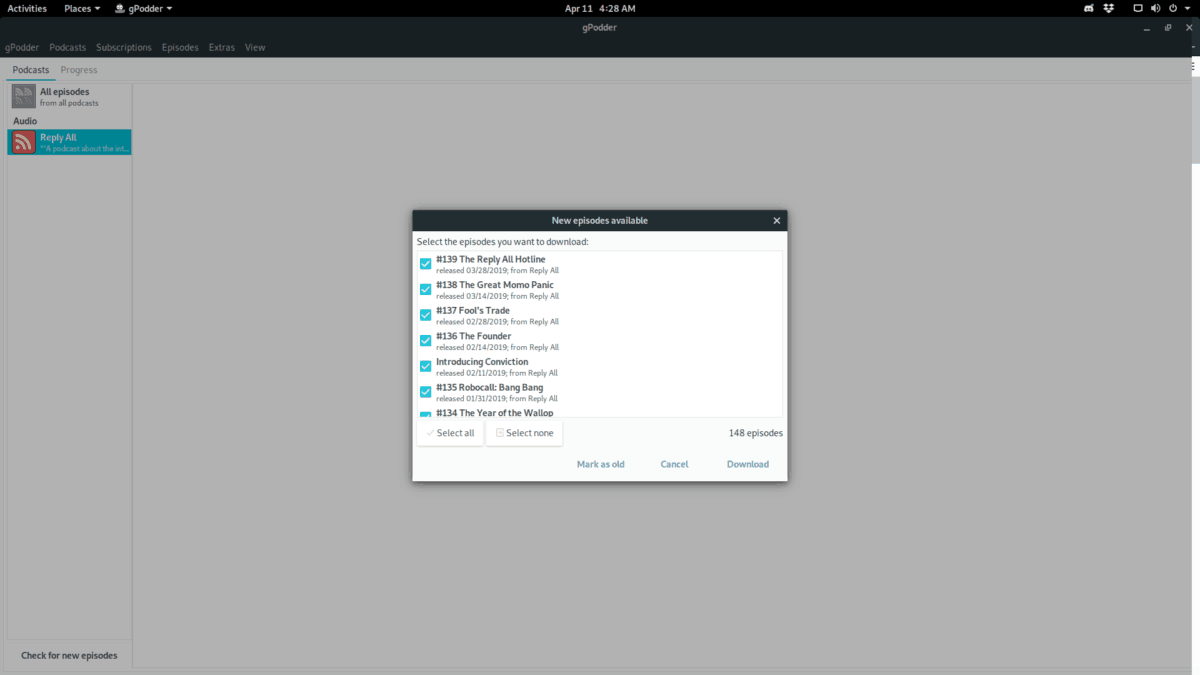Viewport: 1200px width, 675px height.
Task: Uncheck episode #136 The Founder
Action: (426, 341)
